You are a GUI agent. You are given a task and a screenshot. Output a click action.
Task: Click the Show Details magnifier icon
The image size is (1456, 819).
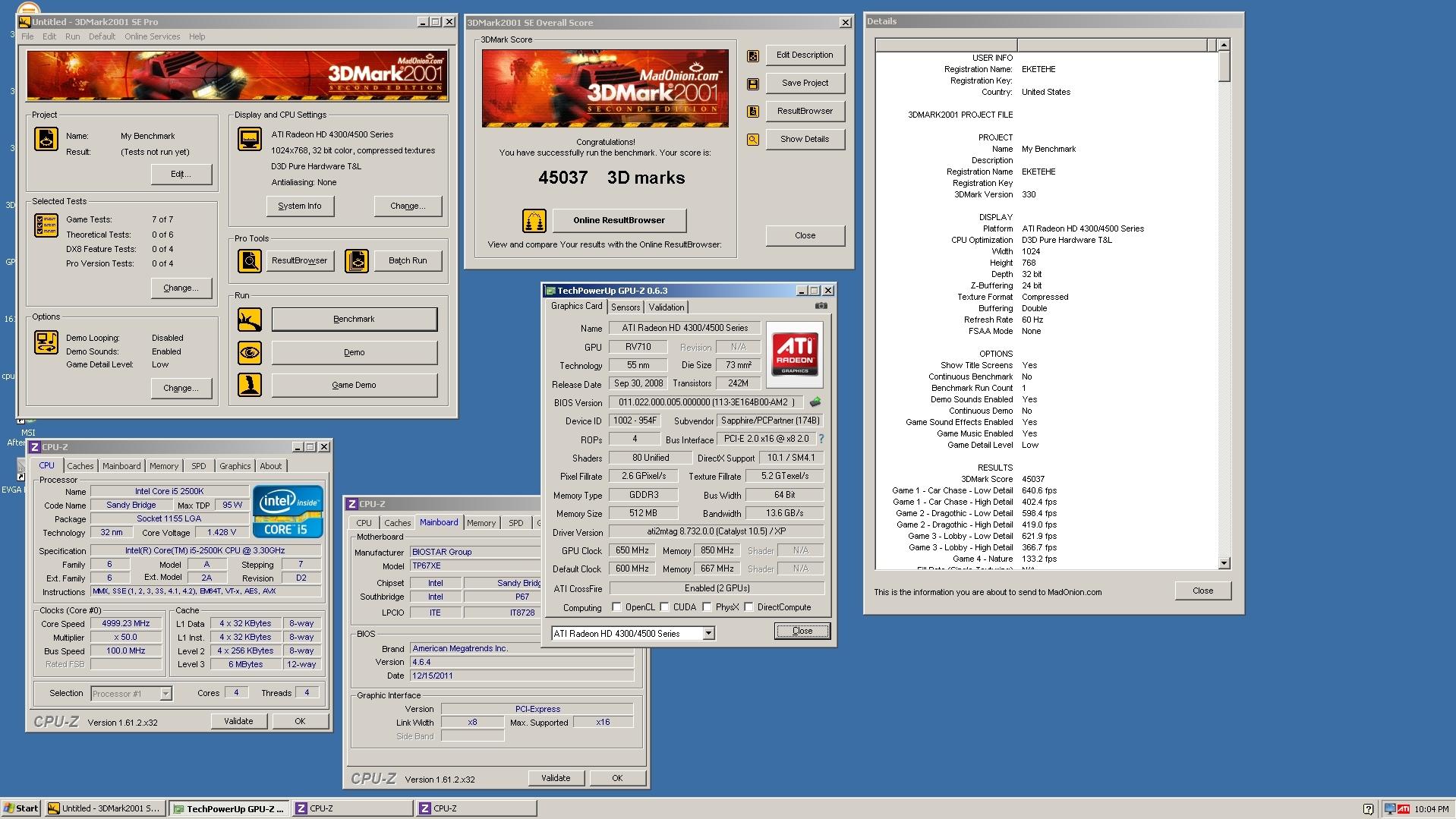(x=753, y=140)
